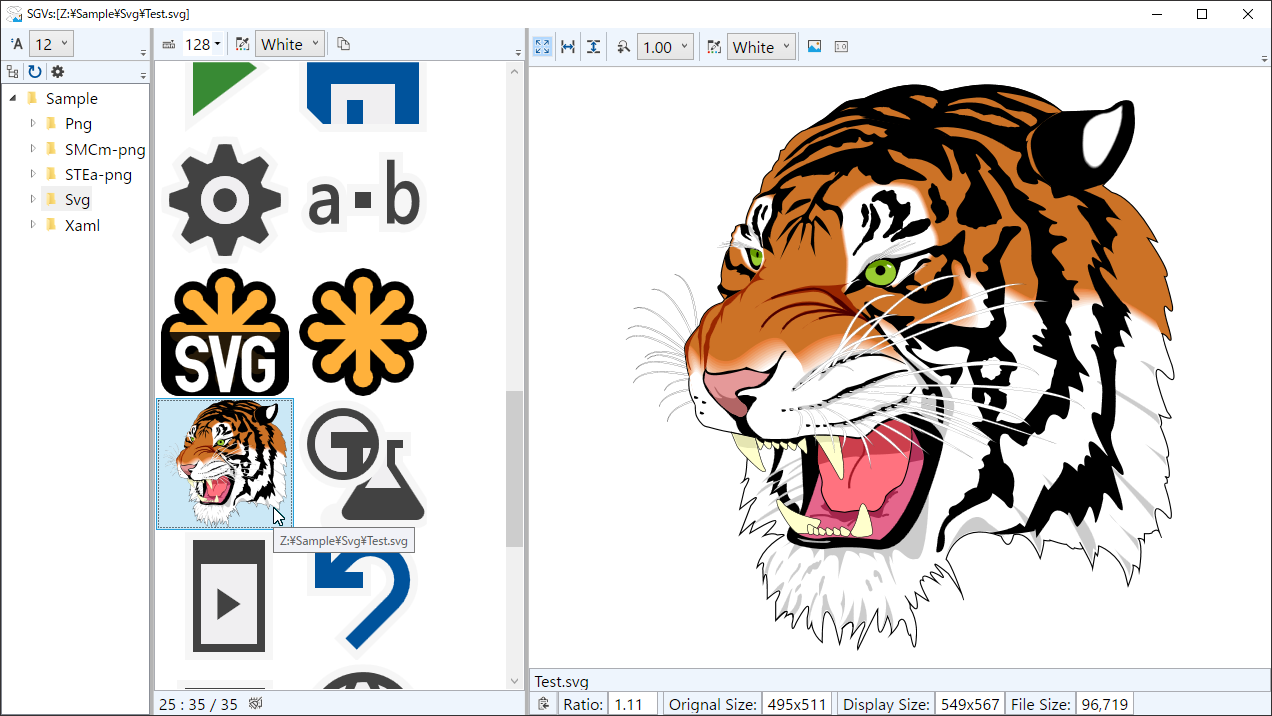Select the SMCm-png folder
The height and width of the screenshot is (716, 1272).
[105, 150]
